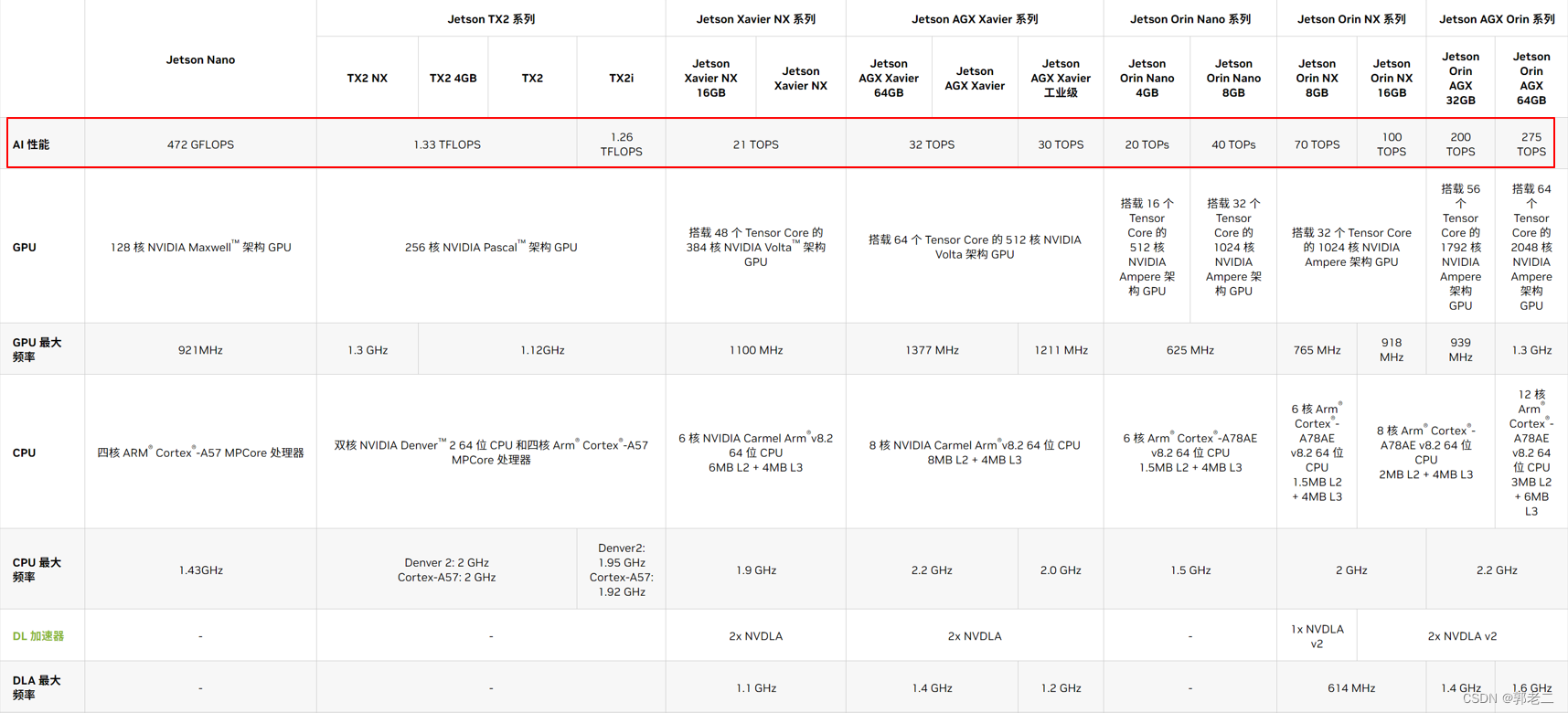Select the "2x NVDLA v2" cell

tap(1462, 636)
